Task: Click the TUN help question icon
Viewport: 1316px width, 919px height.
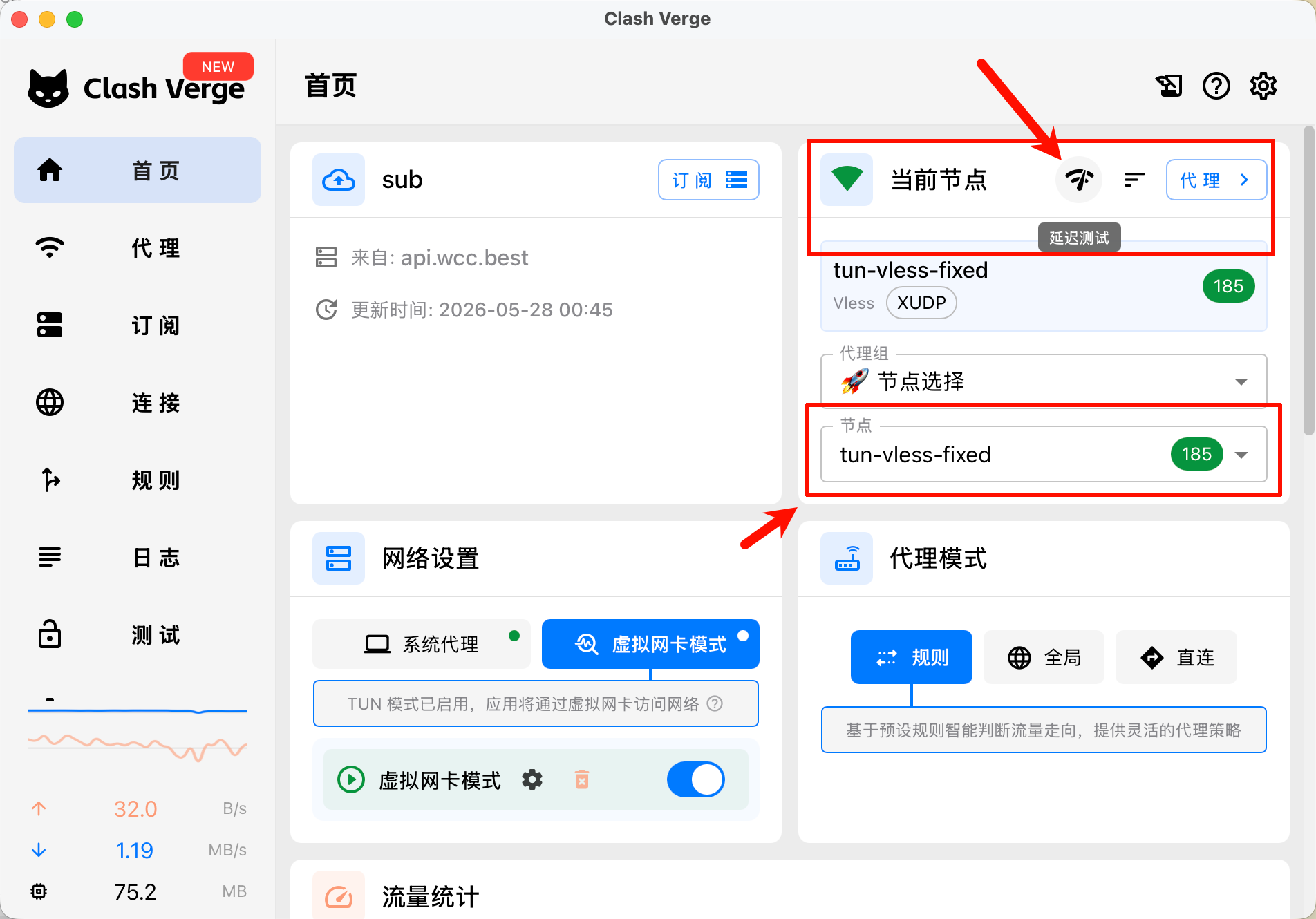Action: pos(715,703)
